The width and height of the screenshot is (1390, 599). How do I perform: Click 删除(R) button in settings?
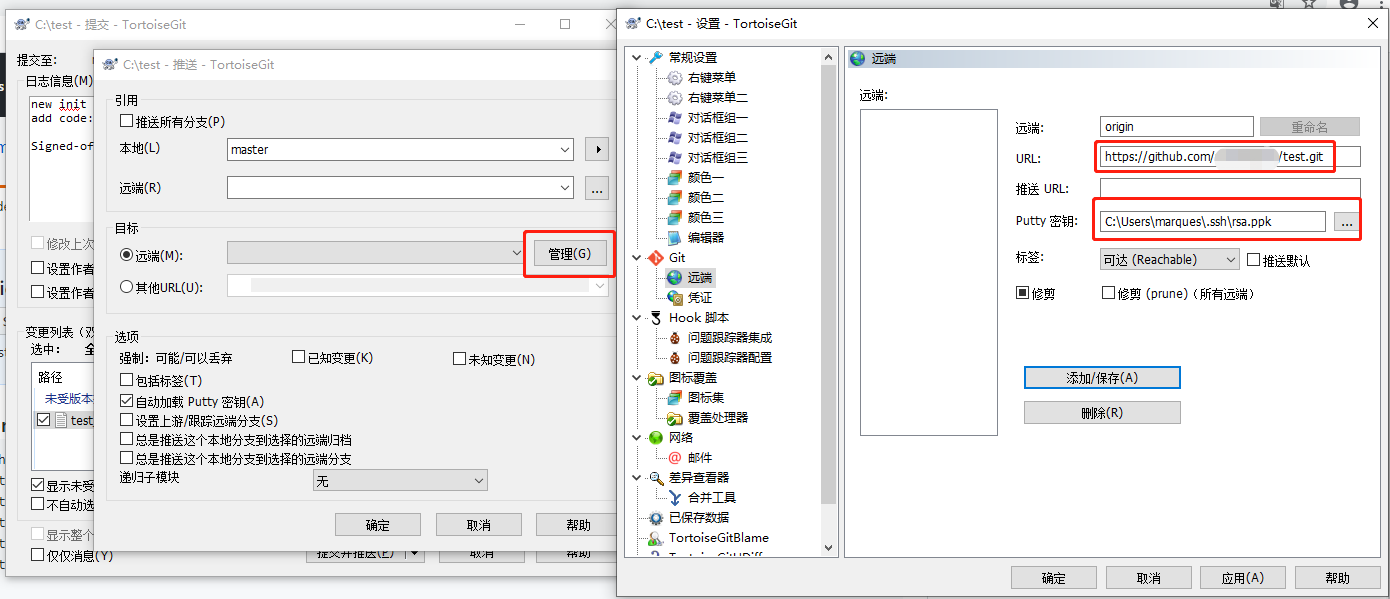[x=1102, y=412]
